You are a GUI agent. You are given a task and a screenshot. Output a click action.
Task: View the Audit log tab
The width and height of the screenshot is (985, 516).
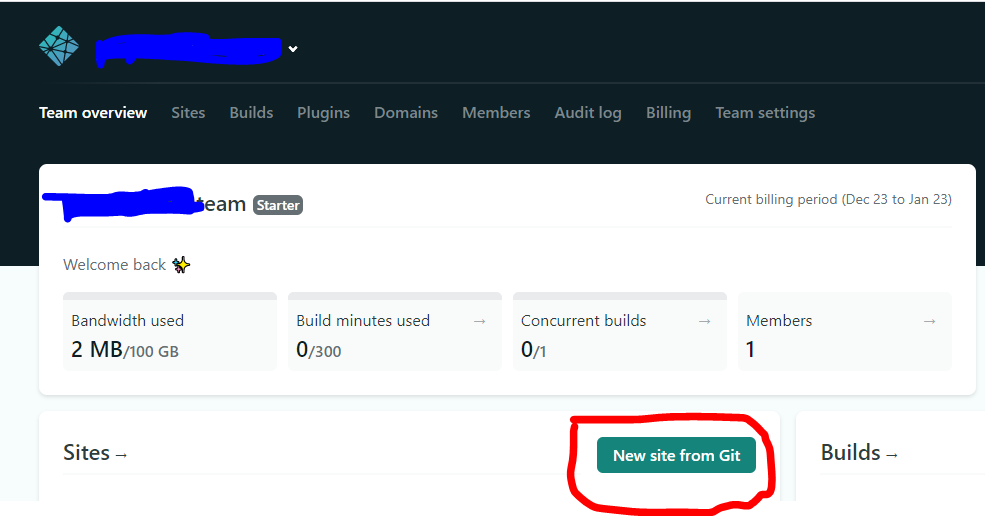pyautogui.click(x=588, y=113)
